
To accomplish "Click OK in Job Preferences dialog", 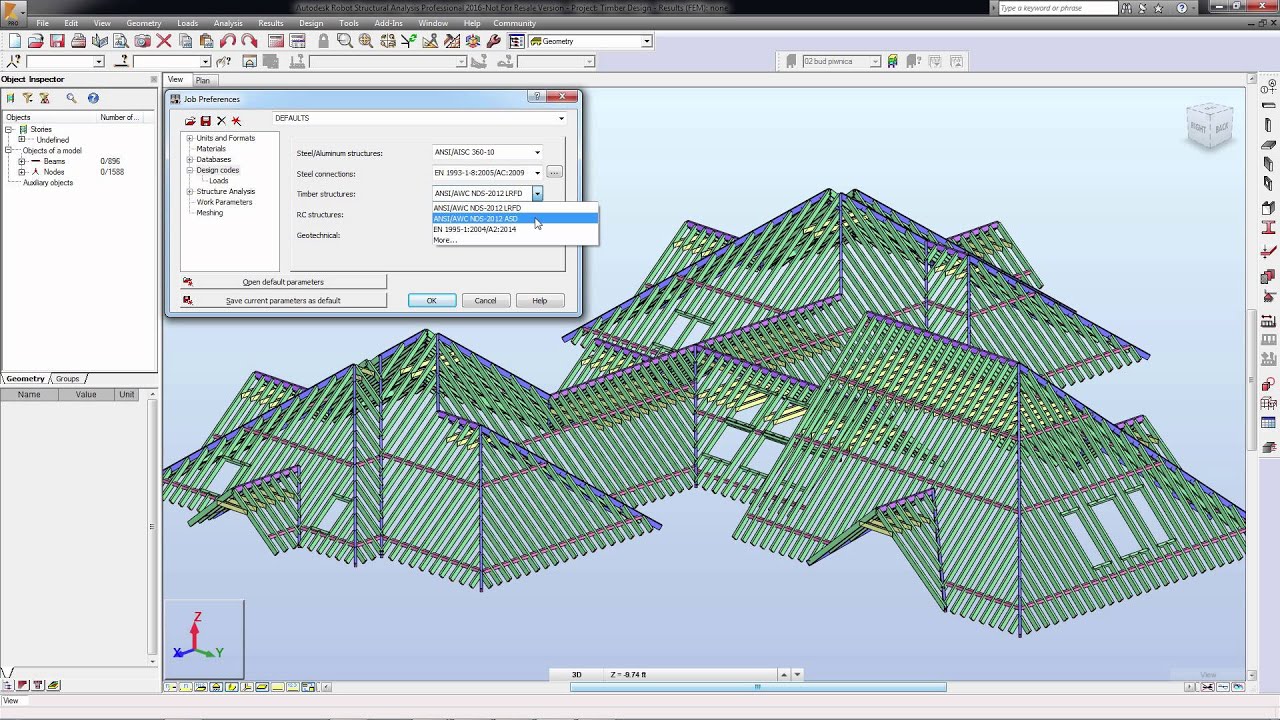I will point(431,300).
